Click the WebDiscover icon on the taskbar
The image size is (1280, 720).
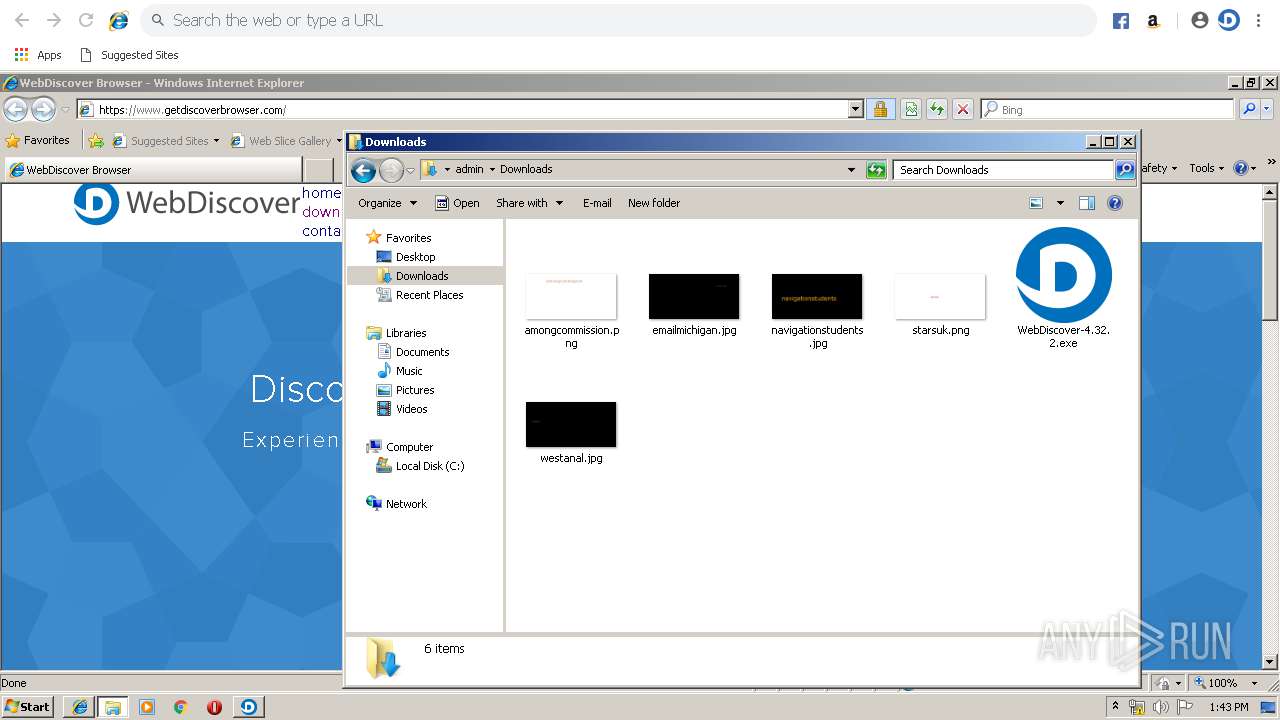click(x=248, y=707)
